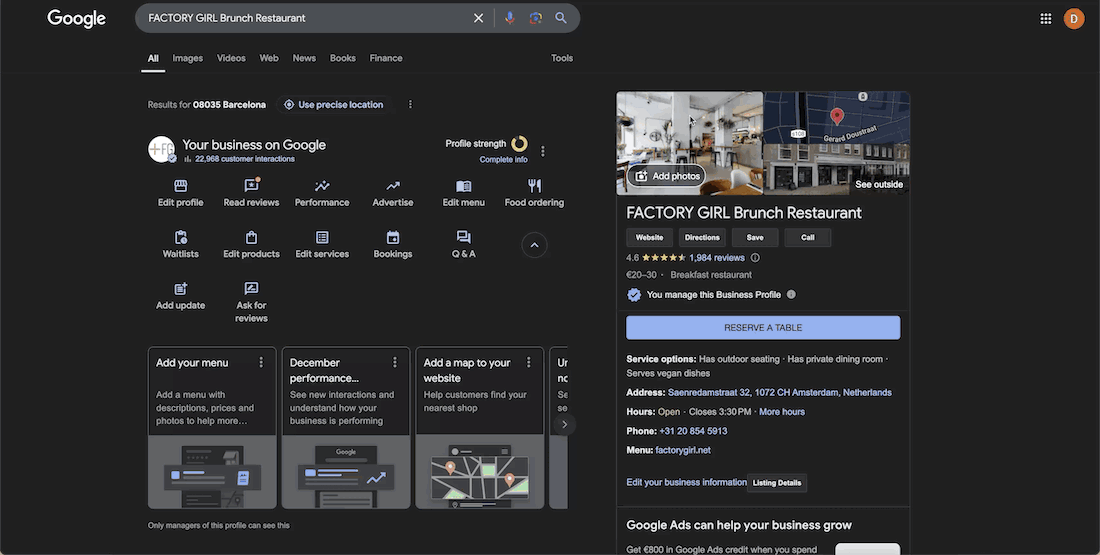Image resolution: width=1100 pixels, height=555 pixels.
Task: Open the Performance chart icon
Action: [x=322, y=186]
